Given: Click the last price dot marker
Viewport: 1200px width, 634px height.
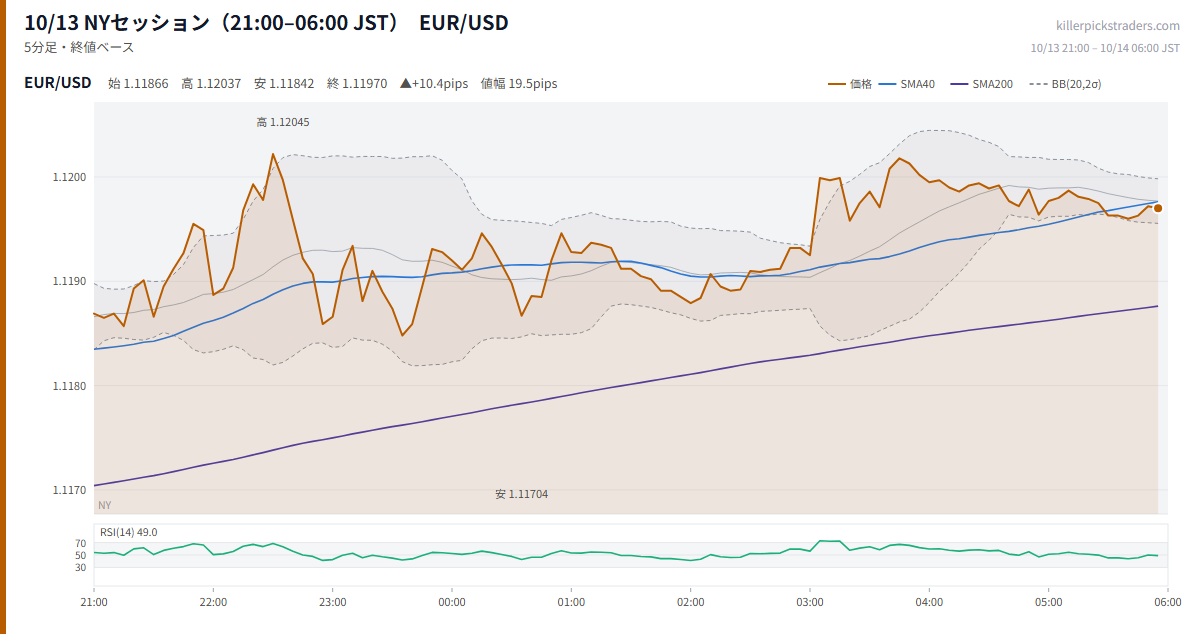Looking at the screenshot, I should 1158,208.
